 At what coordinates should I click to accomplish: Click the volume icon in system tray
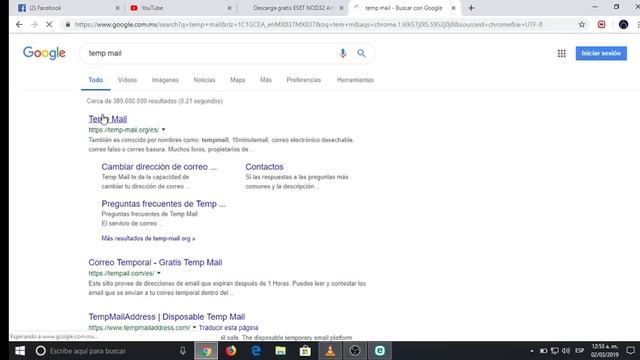pyautogui.click(x=566, y=351)
